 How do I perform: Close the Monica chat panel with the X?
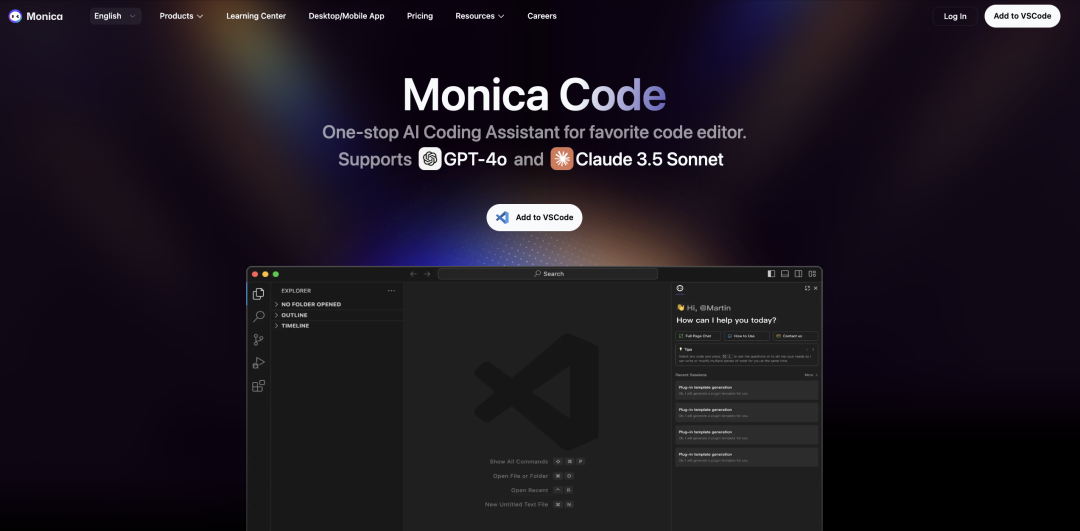click(816, 288)
